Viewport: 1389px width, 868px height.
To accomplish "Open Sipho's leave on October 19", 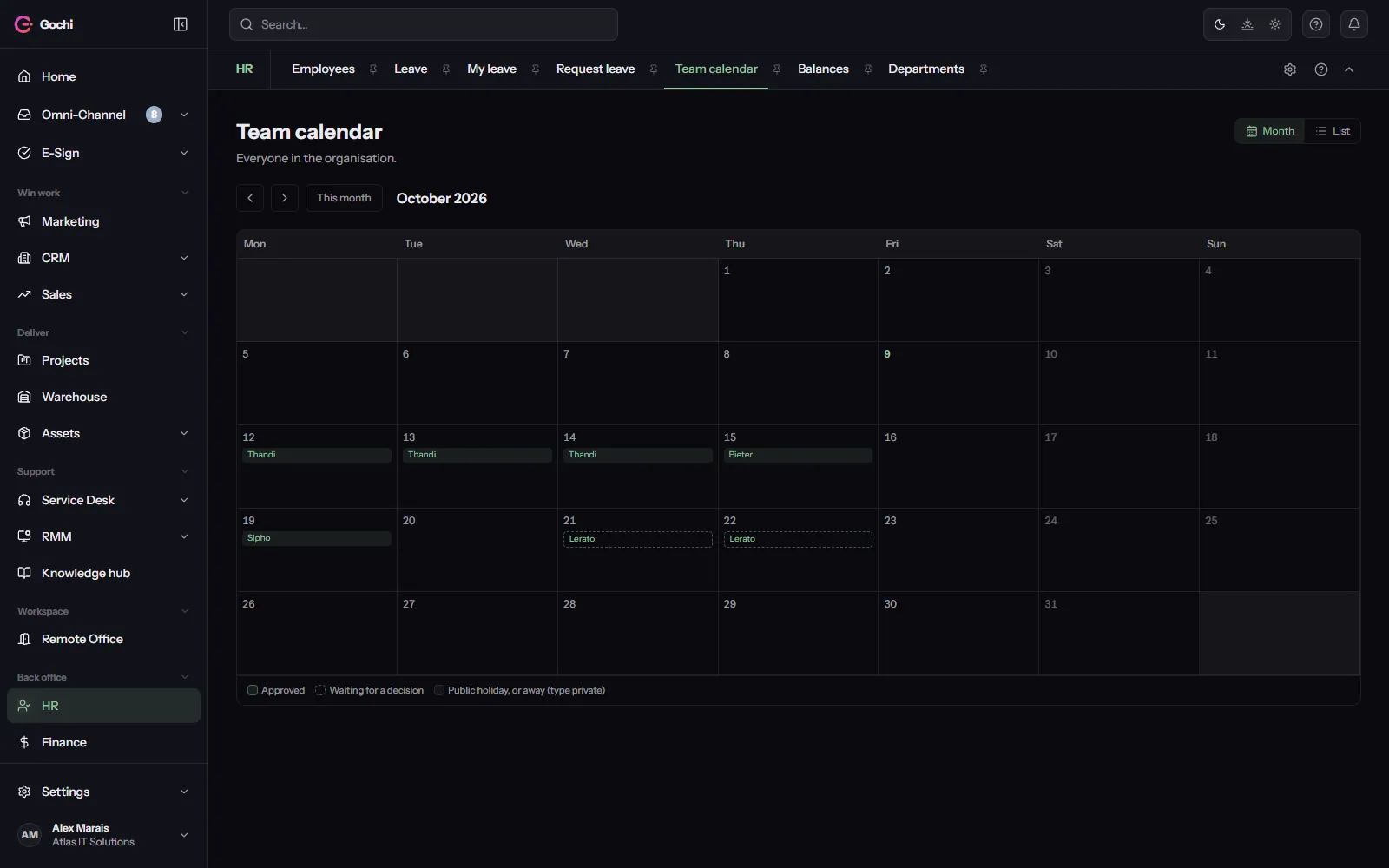I will point(317,538).
